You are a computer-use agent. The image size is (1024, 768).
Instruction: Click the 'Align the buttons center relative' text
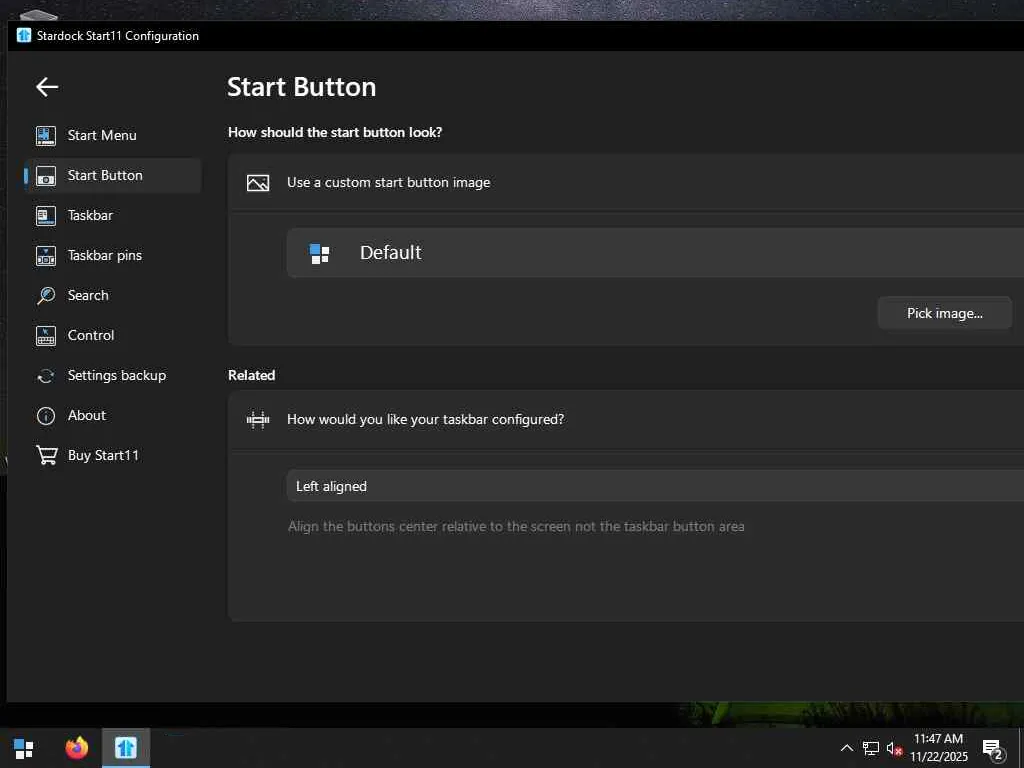tap(516, 526)
